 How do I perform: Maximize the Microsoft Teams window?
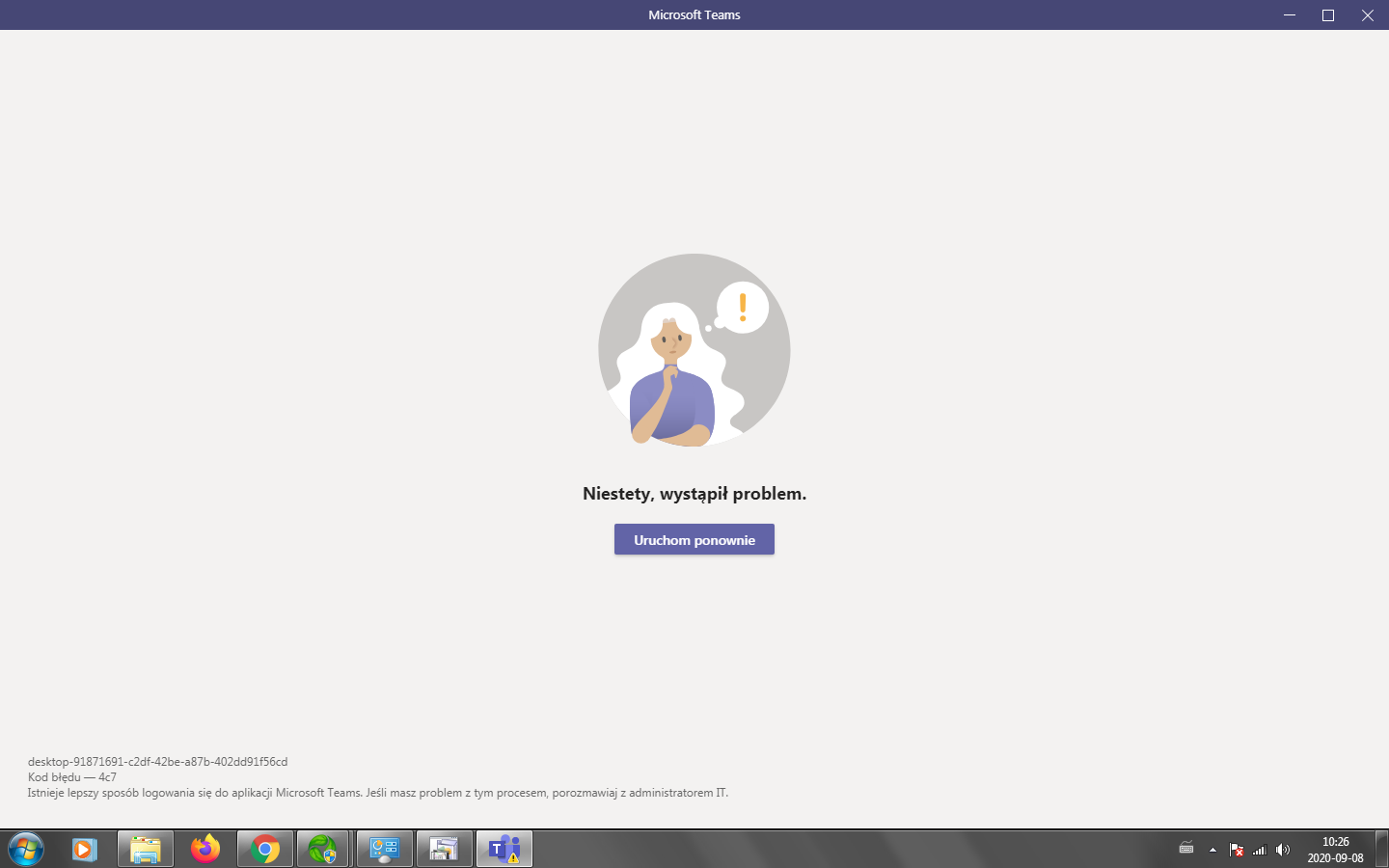tap(1328, 14)
